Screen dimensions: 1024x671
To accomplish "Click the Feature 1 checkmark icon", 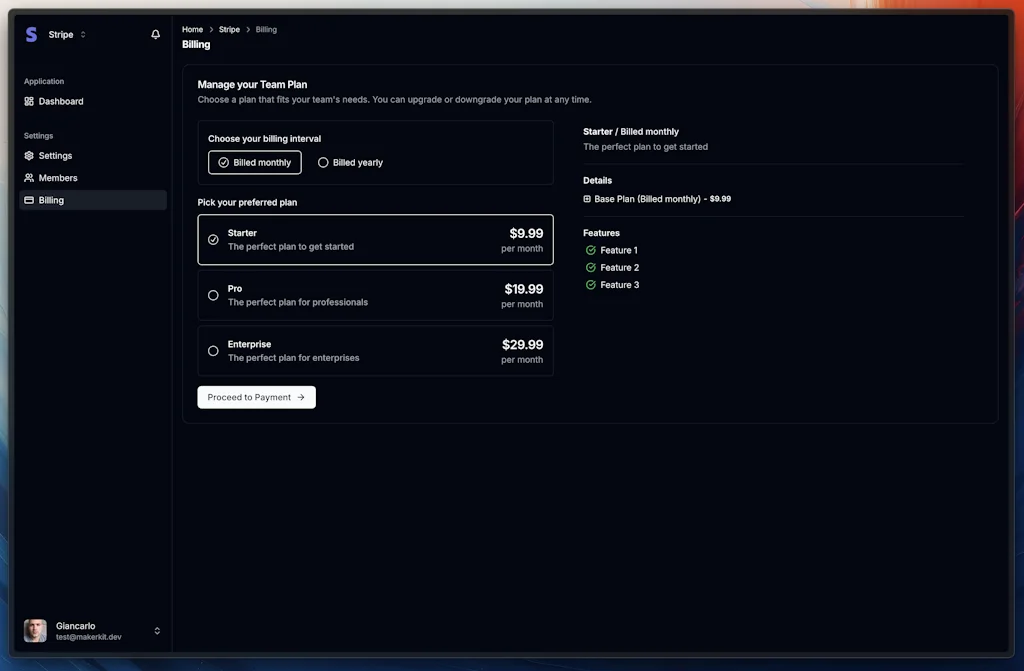I will 591,250.
